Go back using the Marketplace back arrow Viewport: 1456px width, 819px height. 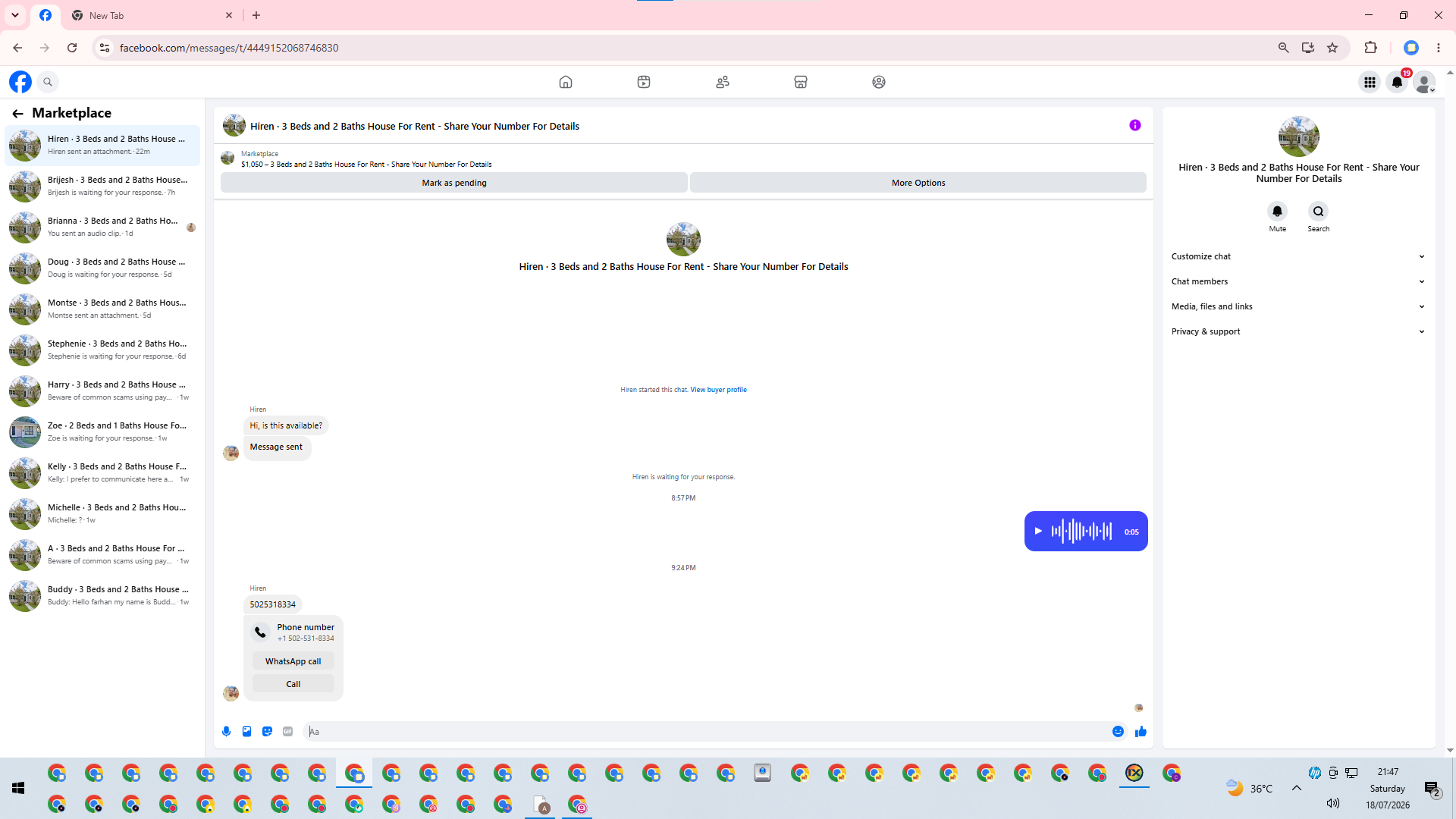point(17,113)
